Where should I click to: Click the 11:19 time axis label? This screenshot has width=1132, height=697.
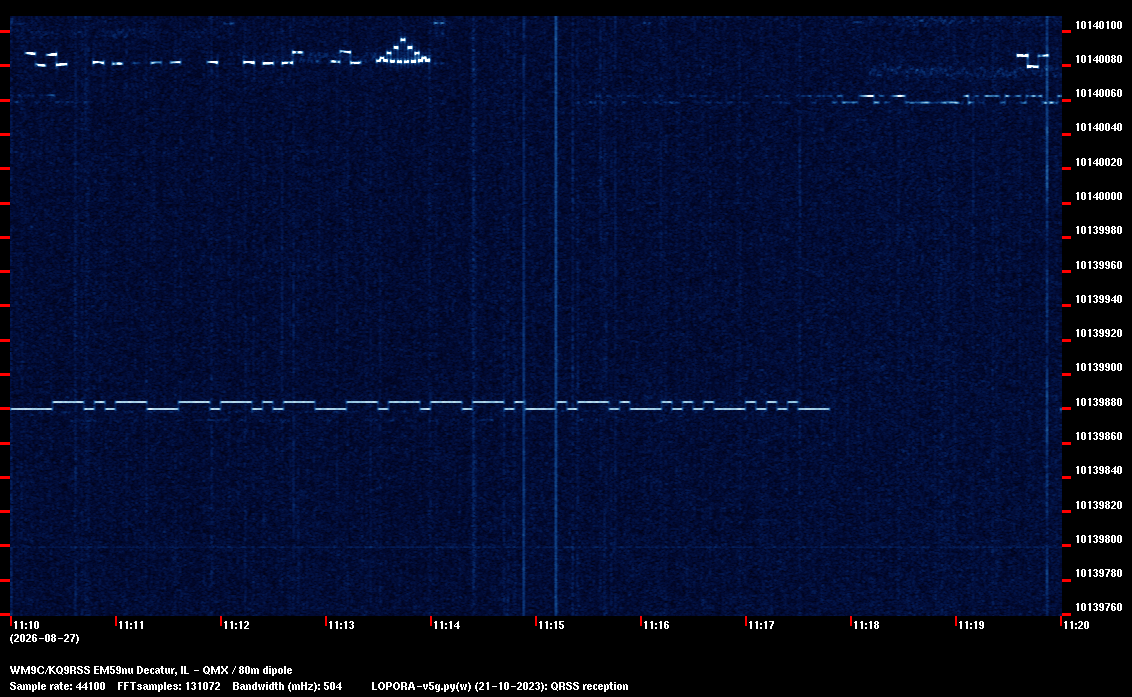[971, 625]
